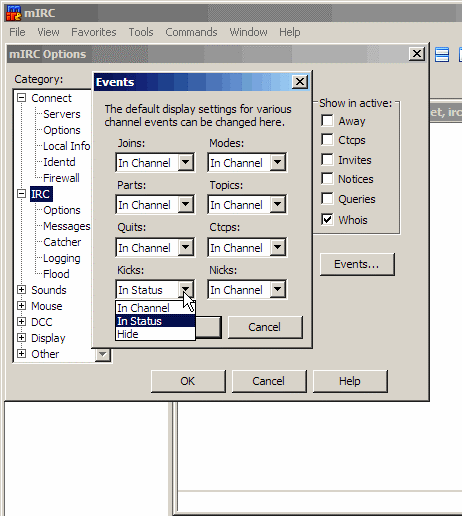Tick the Notices checkbox

tap(327, 179)
